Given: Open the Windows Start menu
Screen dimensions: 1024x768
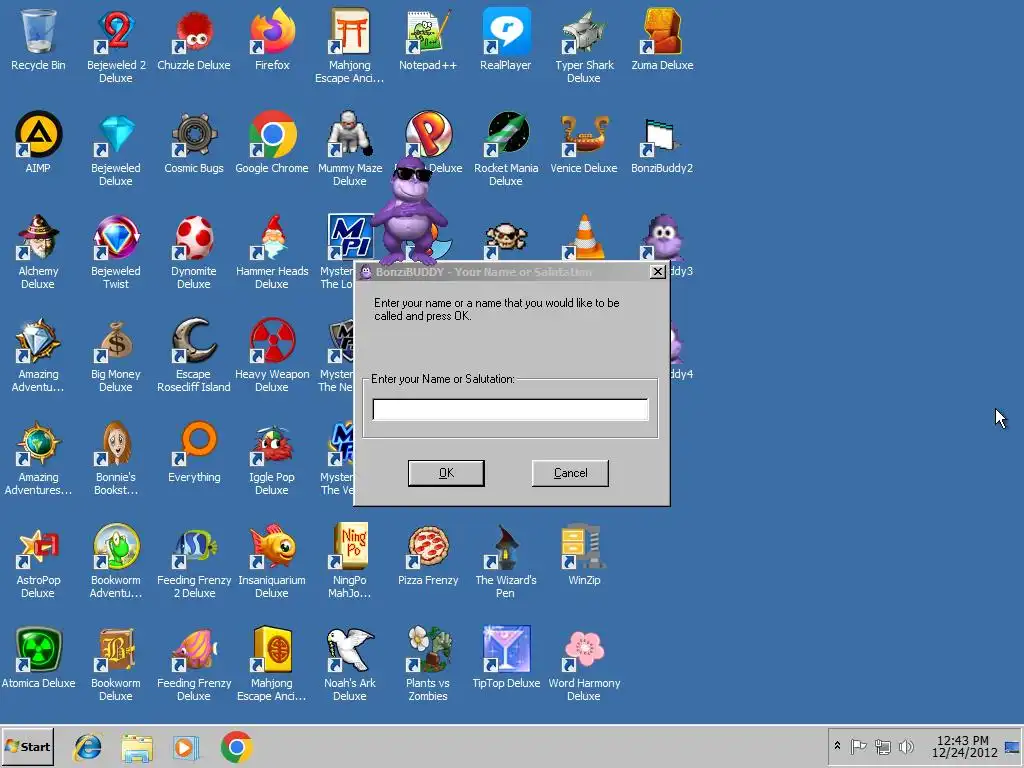Looking at the screenshot, I should [x=27, y=746].
